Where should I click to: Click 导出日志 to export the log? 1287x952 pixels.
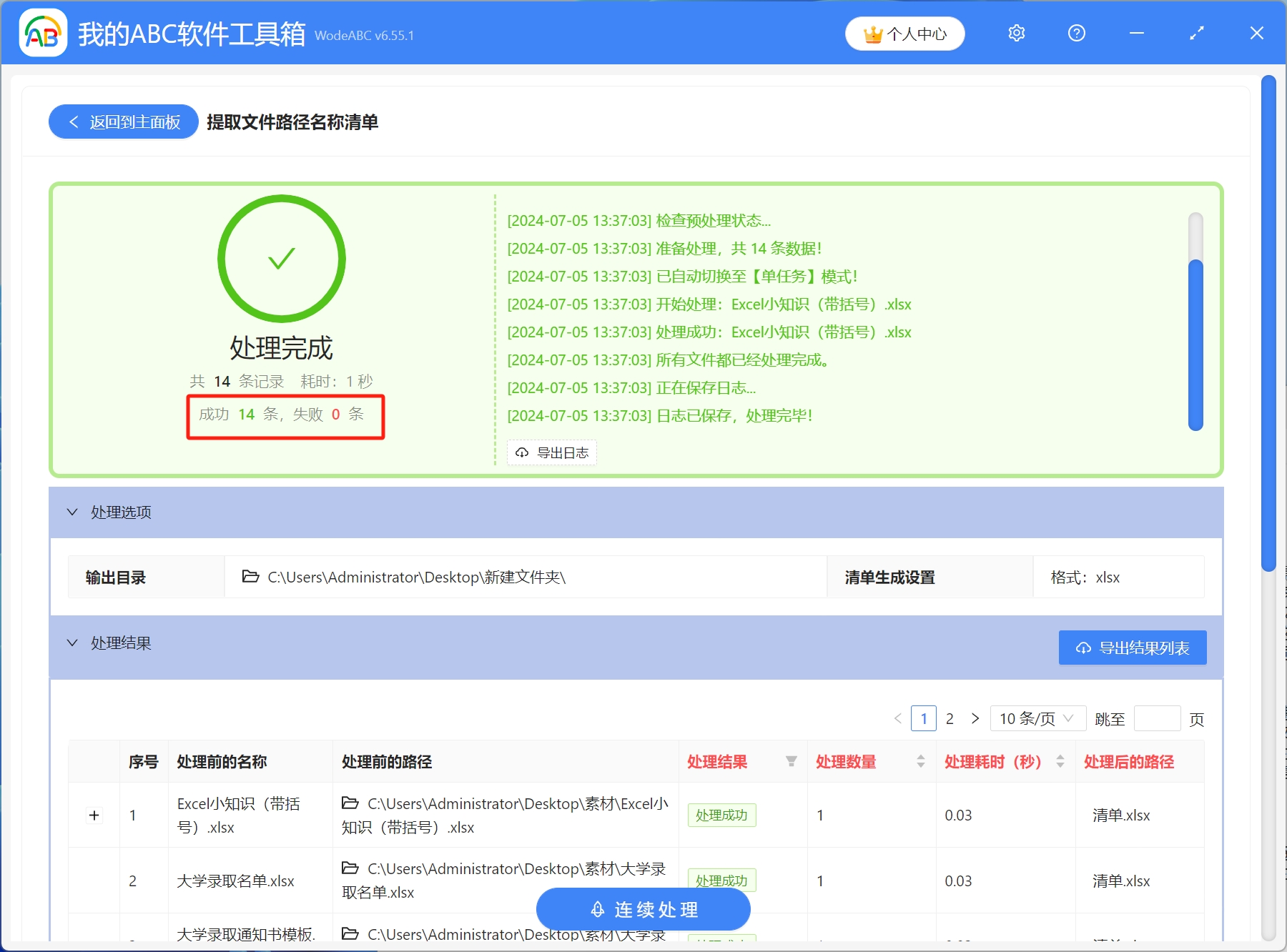551,452
